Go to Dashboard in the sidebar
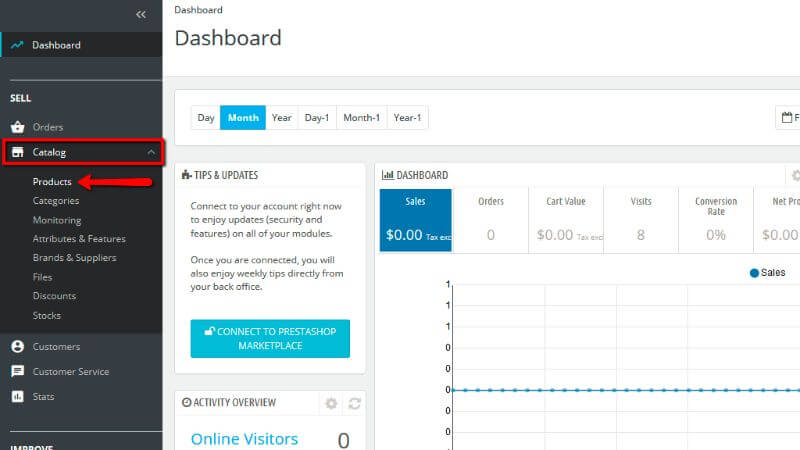Screen dimensions: 800x450 [56, 45]
